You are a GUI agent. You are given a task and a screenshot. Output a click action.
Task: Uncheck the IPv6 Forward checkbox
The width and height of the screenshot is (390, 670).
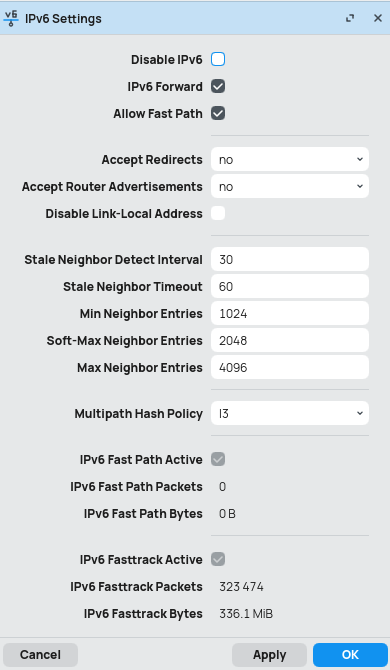tap(218, 86)
